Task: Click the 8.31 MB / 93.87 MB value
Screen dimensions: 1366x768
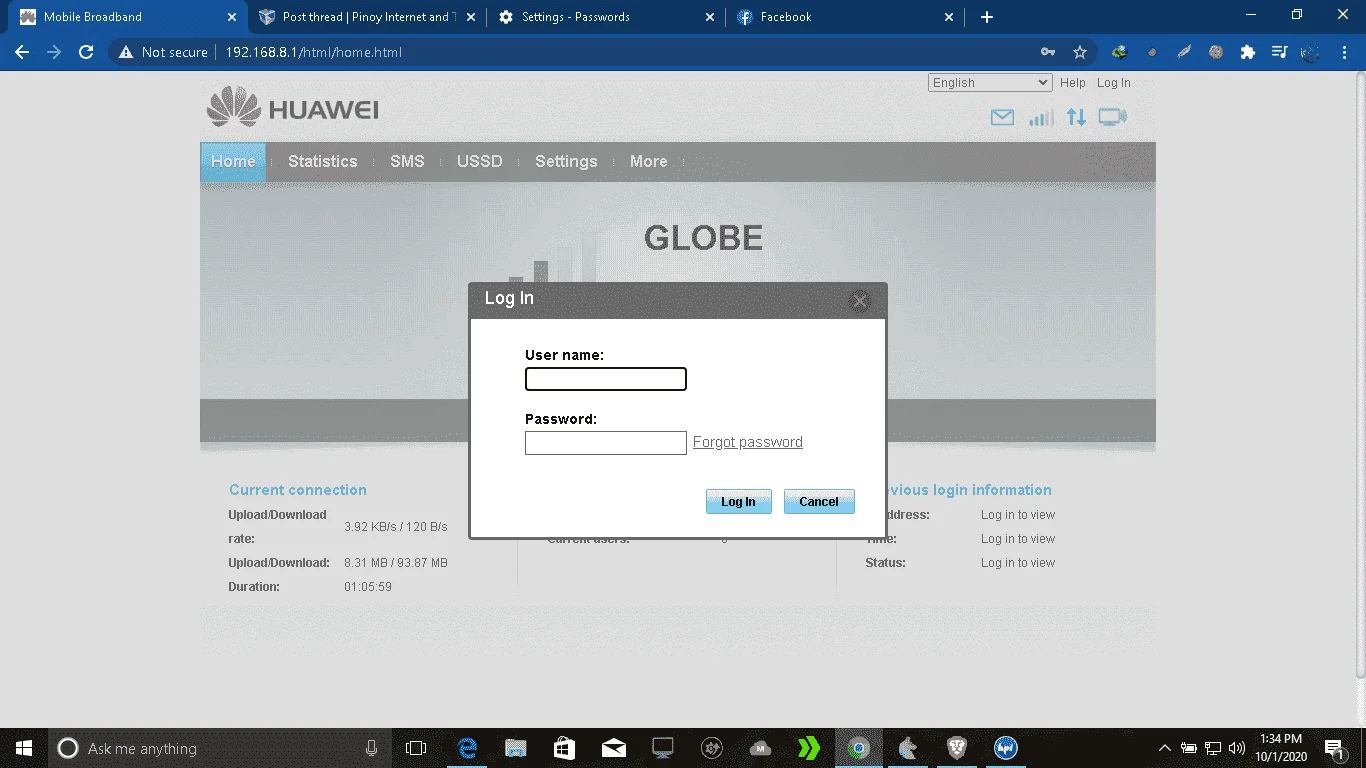Action: point(396,563)
